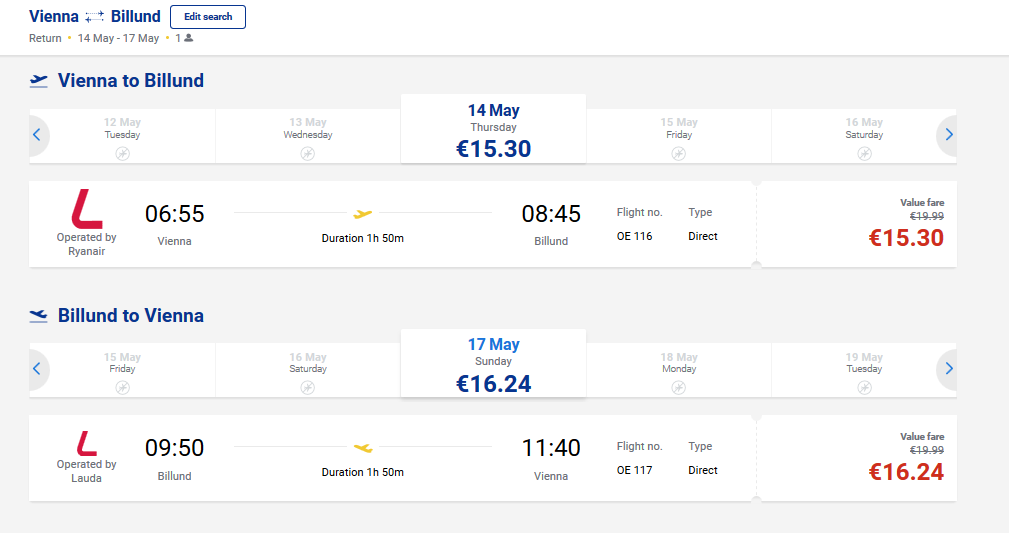
Task: Click the passenger icon next to 1
Action: pyautogui.click(x=189, y=38)
